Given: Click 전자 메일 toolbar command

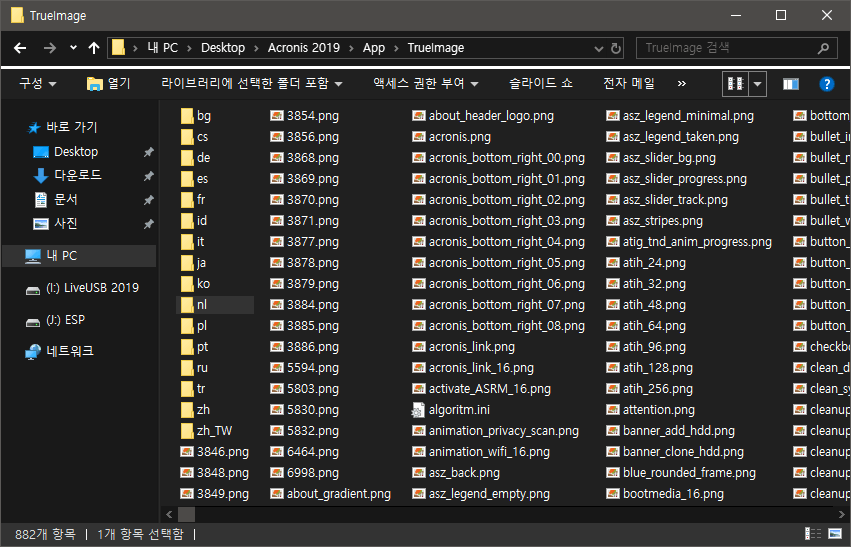Looking at the screenshot, I should pyautogui.click(x=629, y=84).
